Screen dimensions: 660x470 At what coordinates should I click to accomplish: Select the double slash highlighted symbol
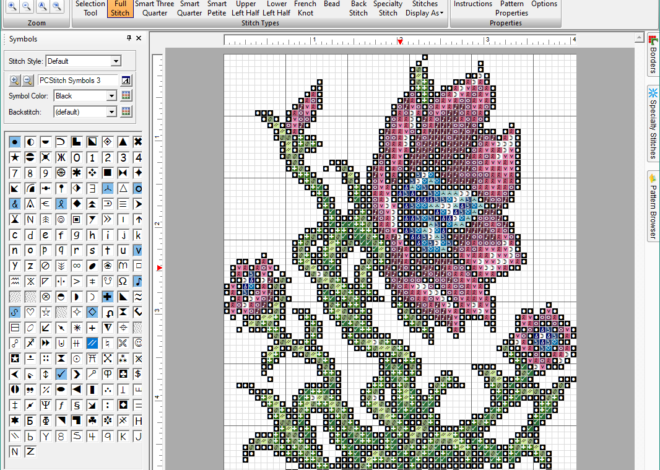tap(92, 343)
